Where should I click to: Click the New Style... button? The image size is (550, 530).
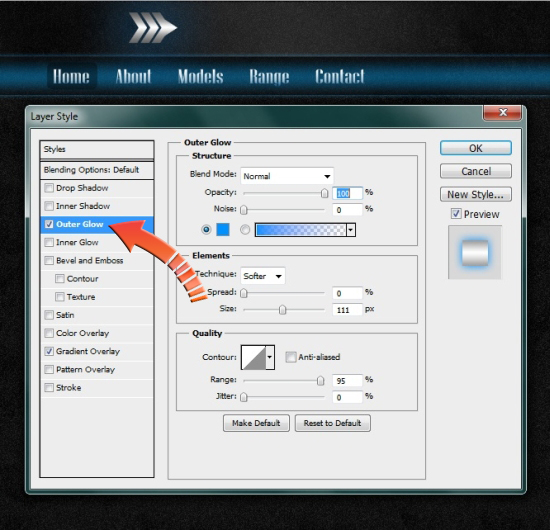click(x=476, y=194)
